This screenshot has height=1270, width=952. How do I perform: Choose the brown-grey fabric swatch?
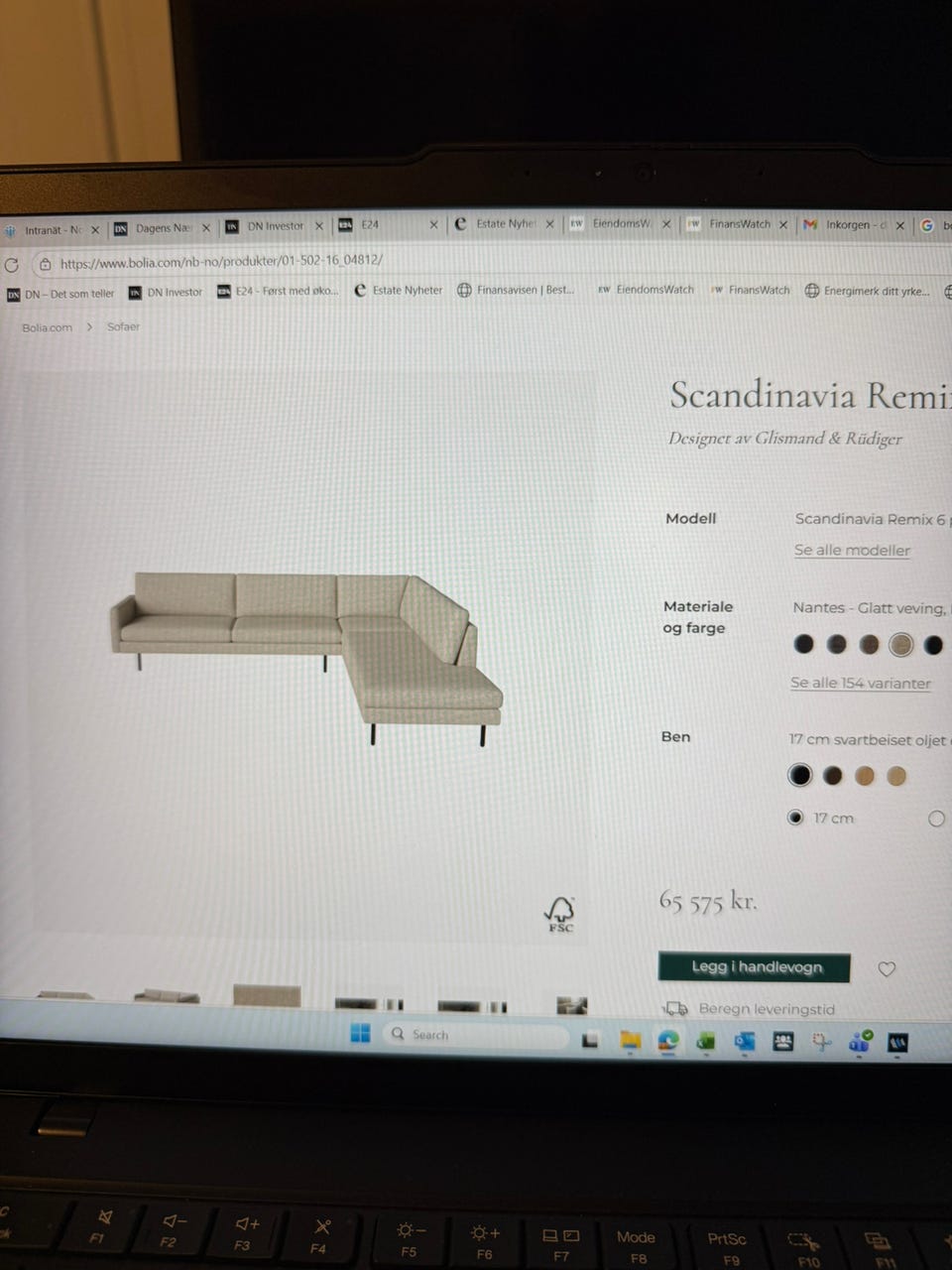[x=869, y=645]
